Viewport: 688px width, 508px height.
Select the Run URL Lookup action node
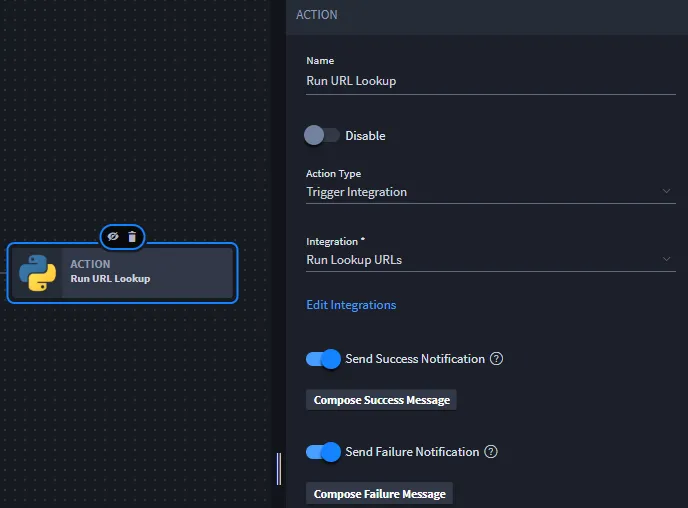pyautogui.click(x=122, y=273)
